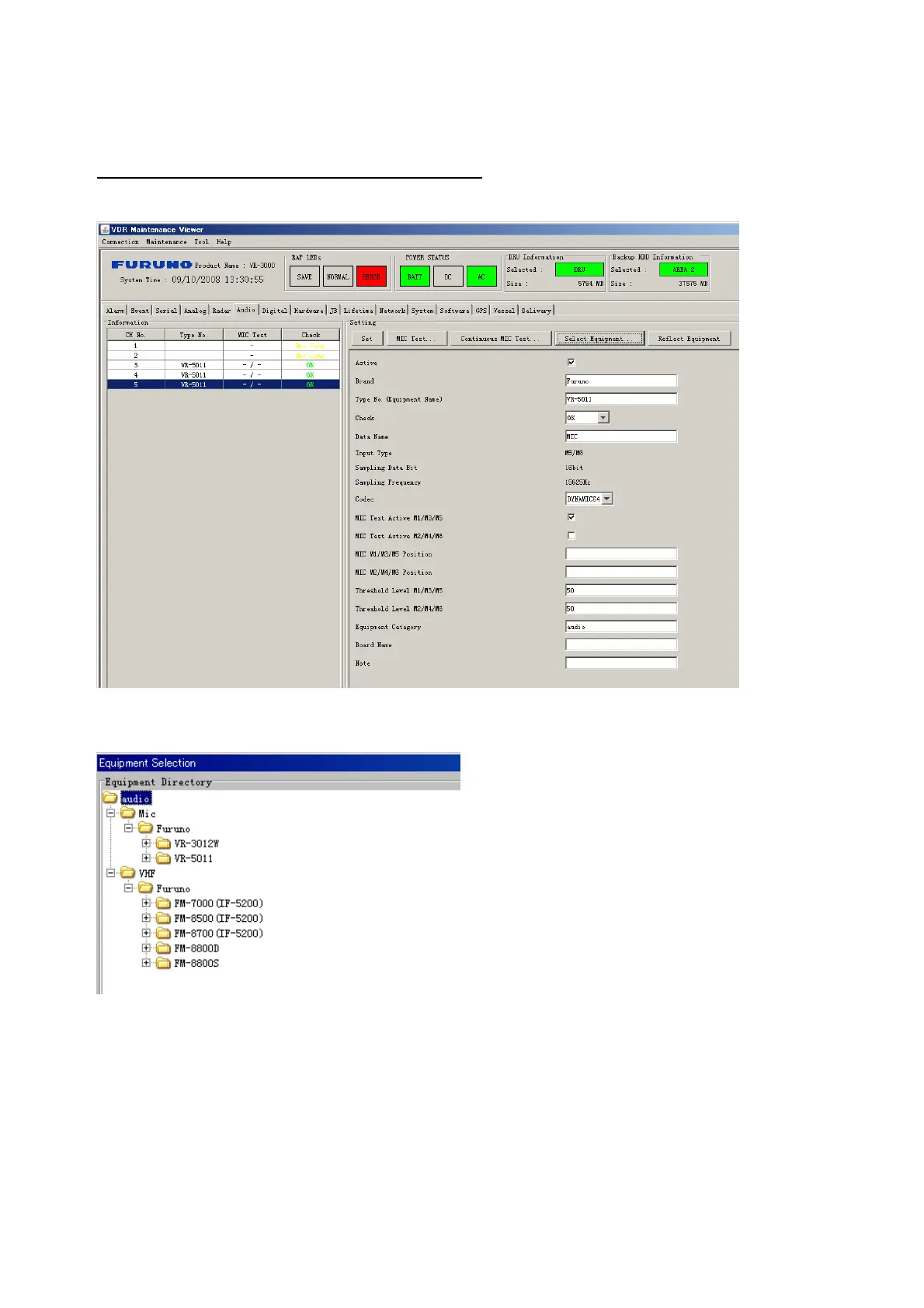This screenshot has width=924, height=1308.
Task: Click the DC power status indicator
Action: coord(448,277)
